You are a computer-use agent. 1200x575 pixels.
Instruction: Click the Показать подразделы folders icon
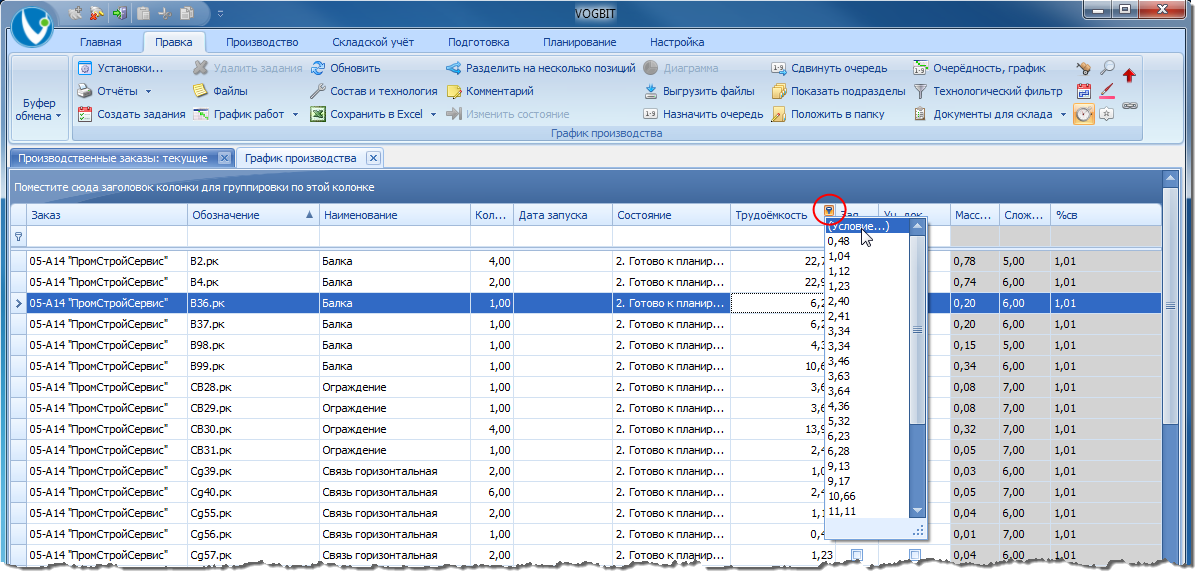pyautogui.click(x=779, y=92)
